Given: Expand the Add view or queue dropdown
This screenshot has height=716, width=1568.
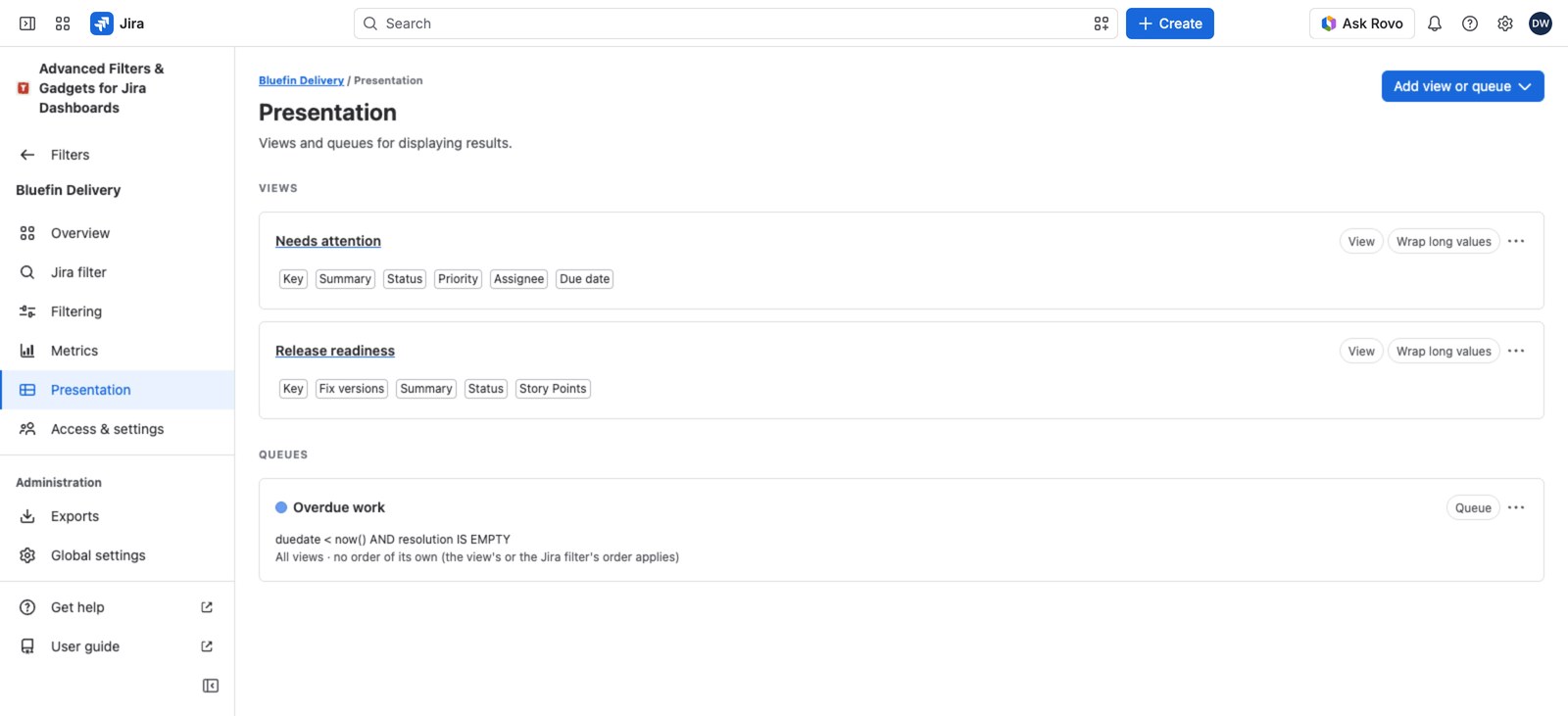Looking at the screenshot, I should click(1463, 86).
